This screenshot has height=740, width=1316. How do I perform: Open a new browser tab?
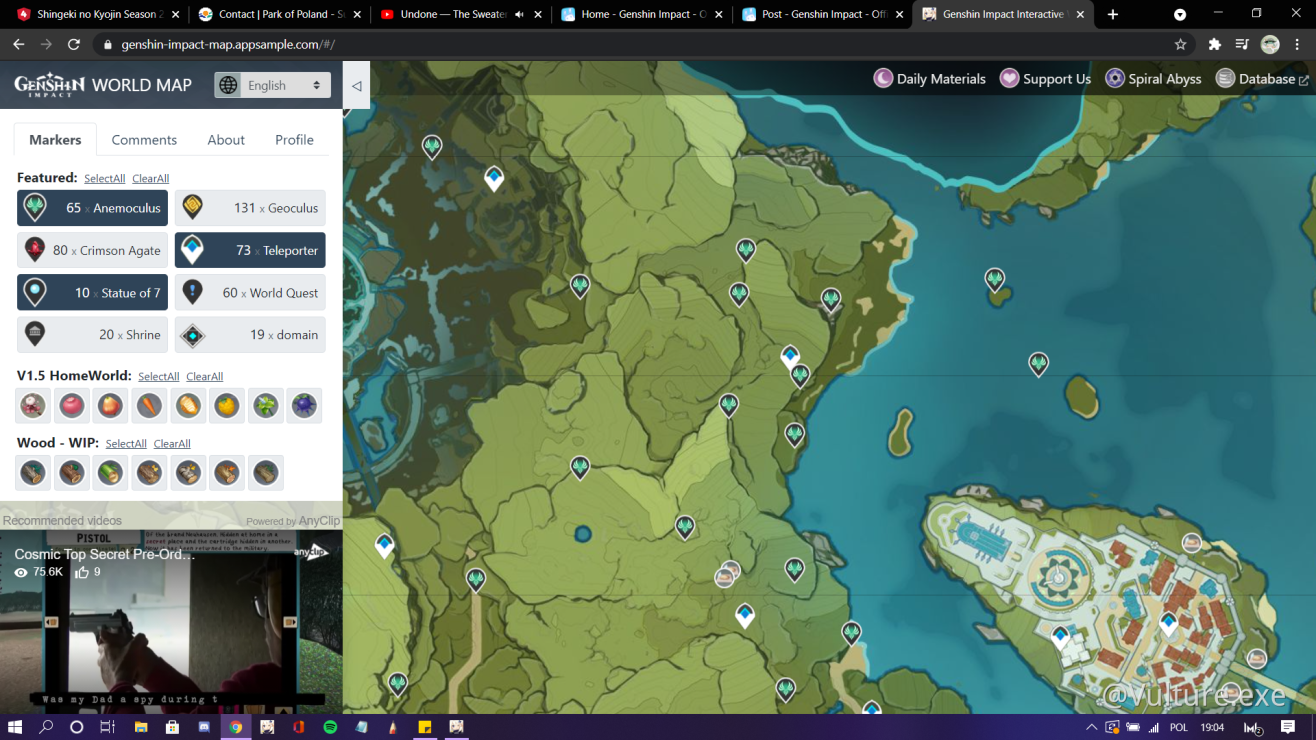click(x=1113, y=15)
